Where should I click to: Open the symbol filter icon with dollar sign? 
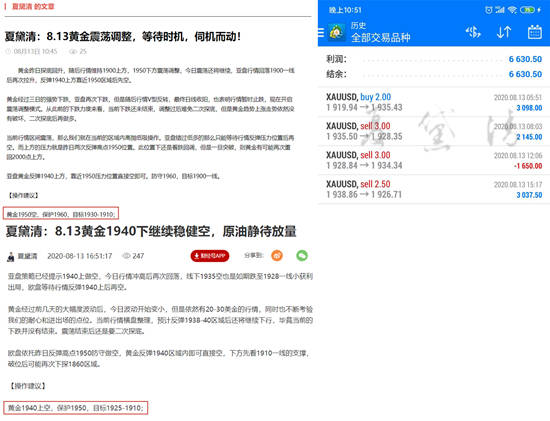pos(473,32)
